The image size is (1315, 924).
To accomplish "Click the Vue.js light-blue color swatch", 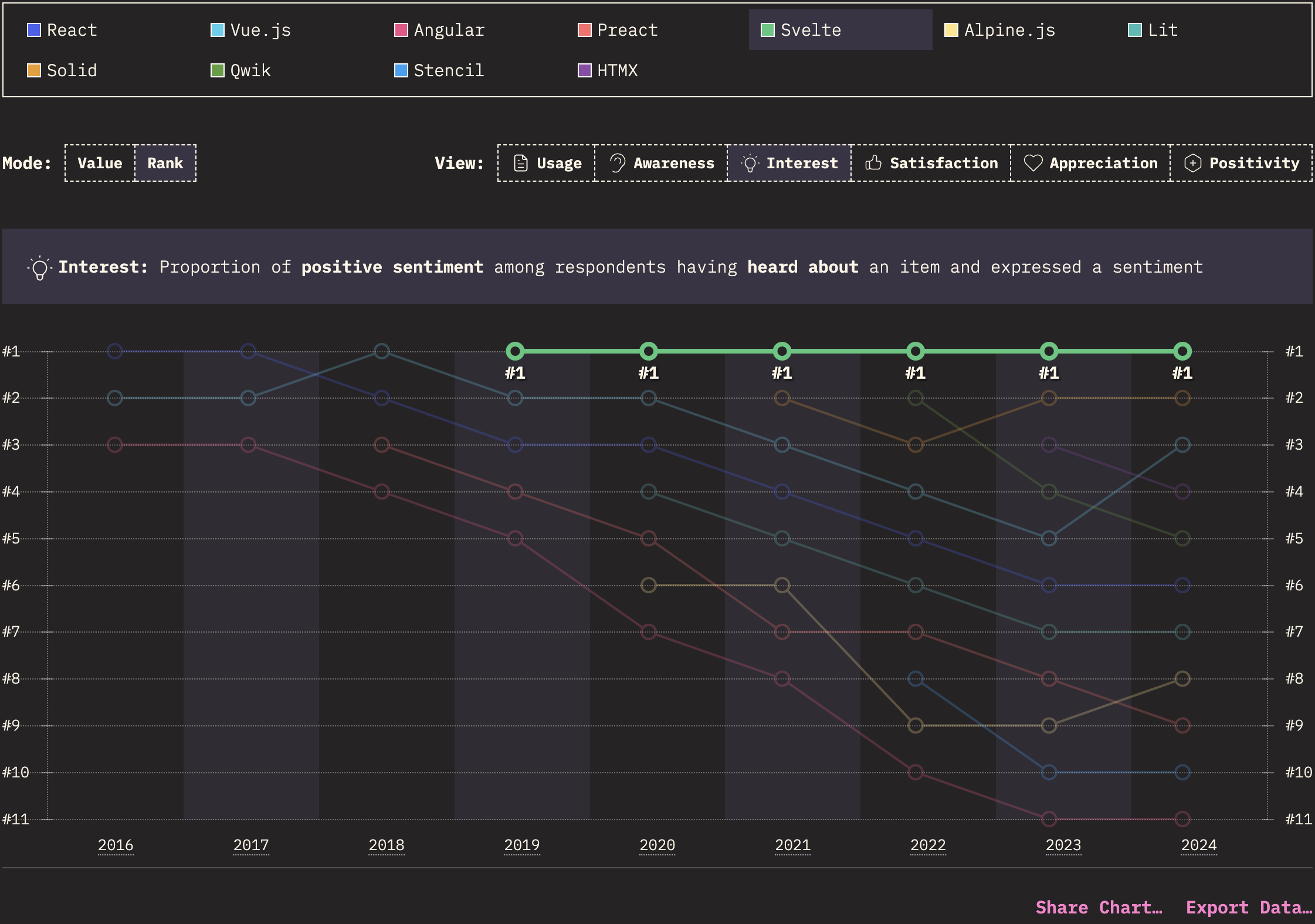I will (218, 30).
